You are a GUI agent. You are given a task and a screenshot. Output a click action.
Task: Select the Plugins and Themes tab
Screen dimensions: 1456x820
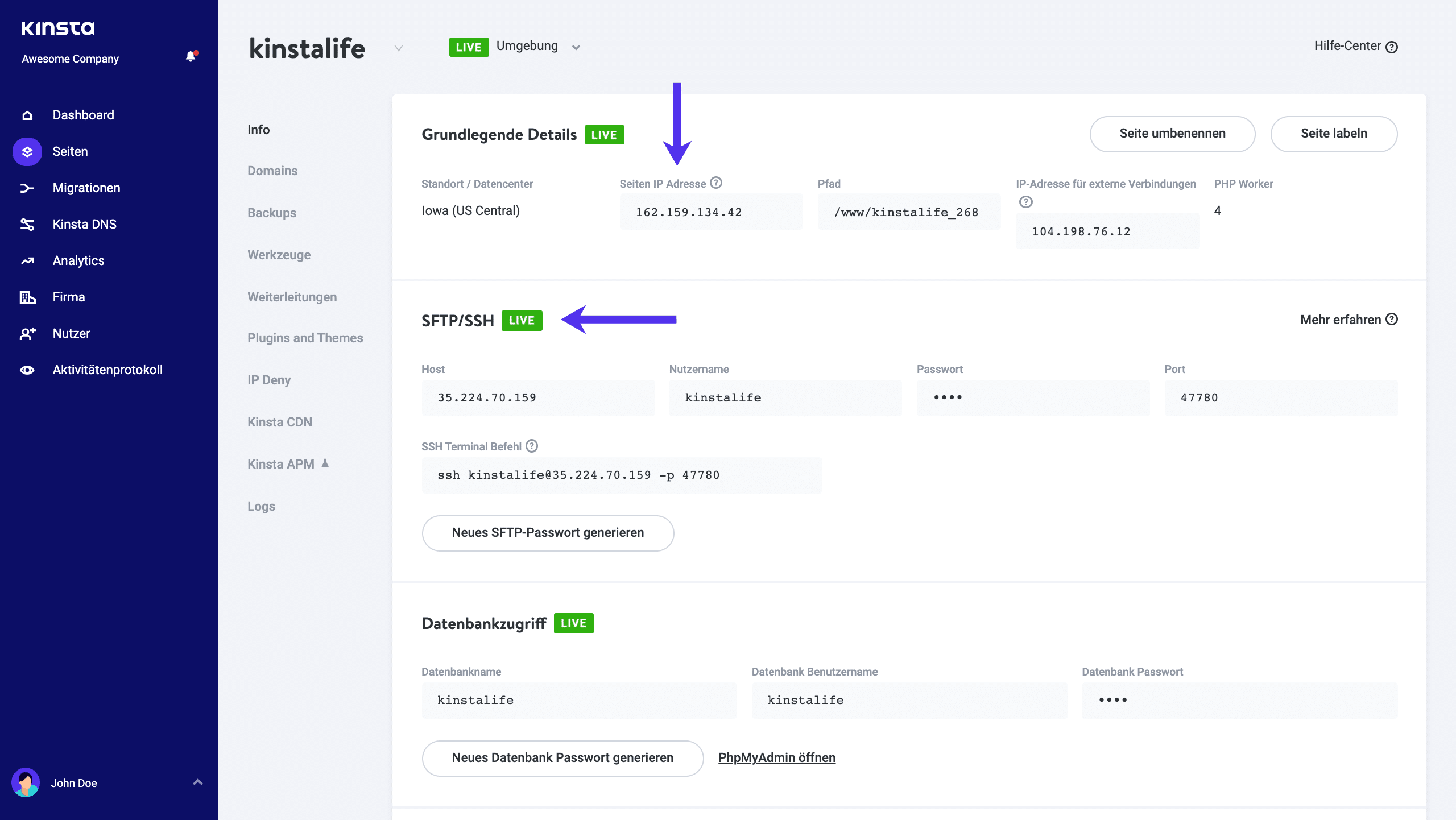click(305, 337)
